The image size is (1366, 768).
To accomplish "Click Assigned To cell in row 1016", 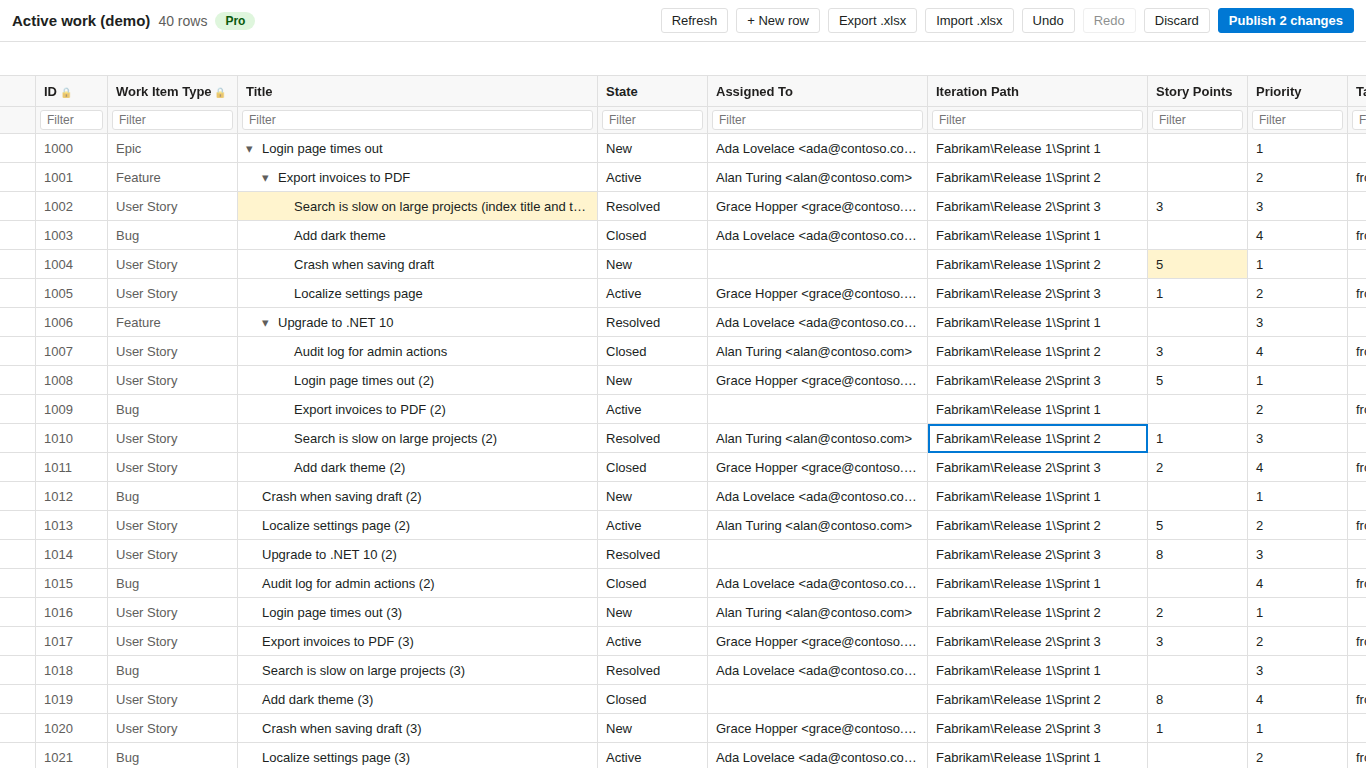I will pyautogui.click(x=817, y=613).
